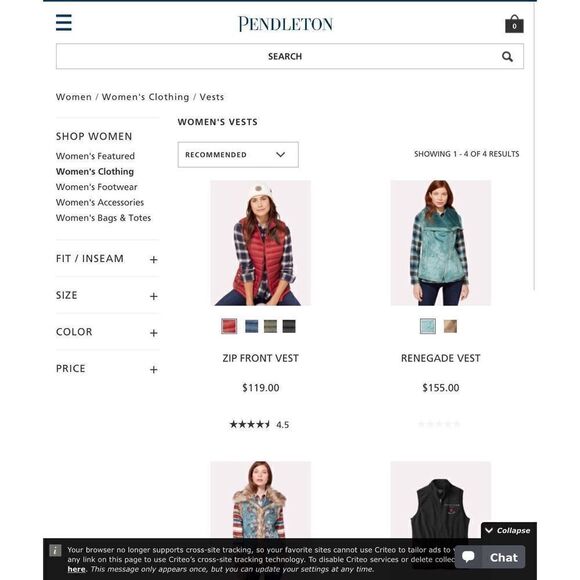Open the hamburger navigation menu
580x580 pixels.
[64, 23]
